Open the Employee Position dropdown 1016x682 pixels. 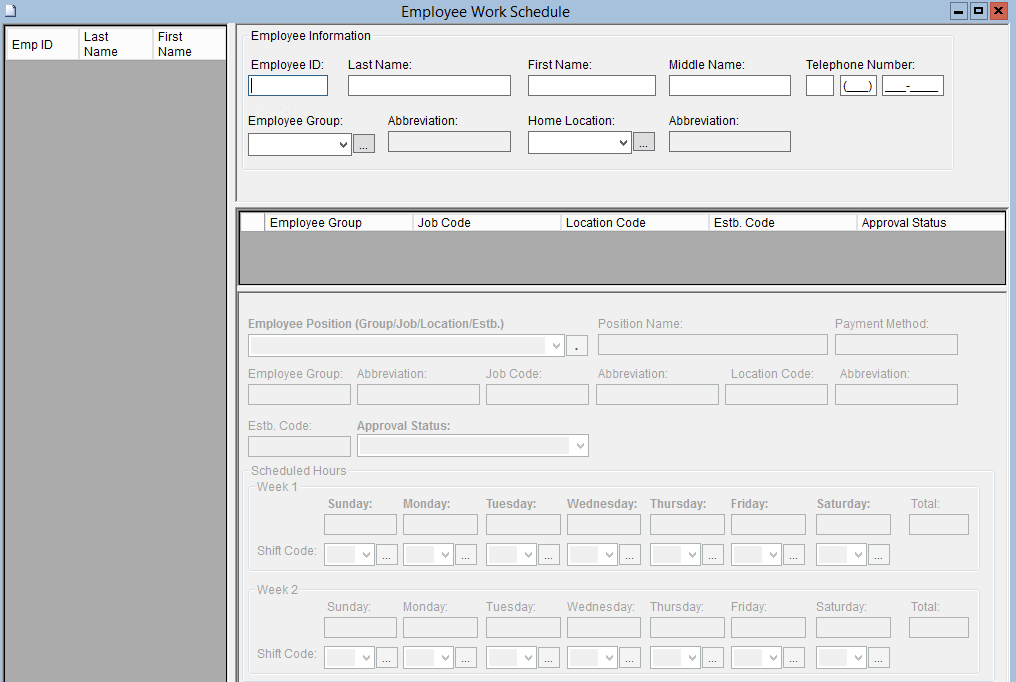pyautogui.click(x=556, y=346)
